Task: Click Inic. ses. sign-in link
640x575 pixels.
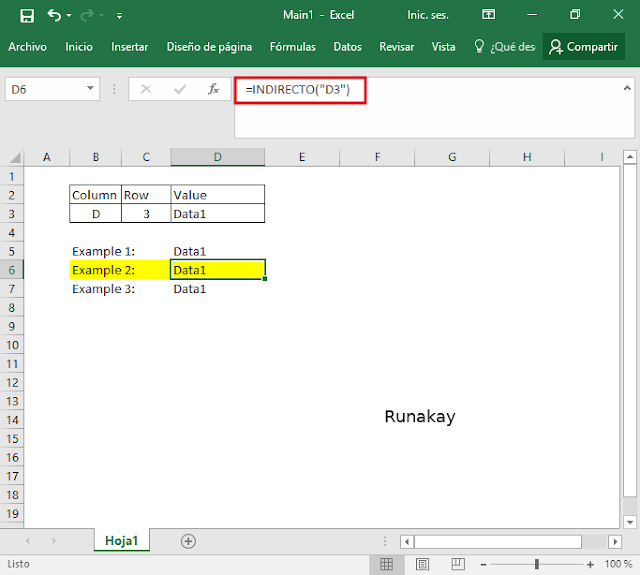Action: point(428,15)
